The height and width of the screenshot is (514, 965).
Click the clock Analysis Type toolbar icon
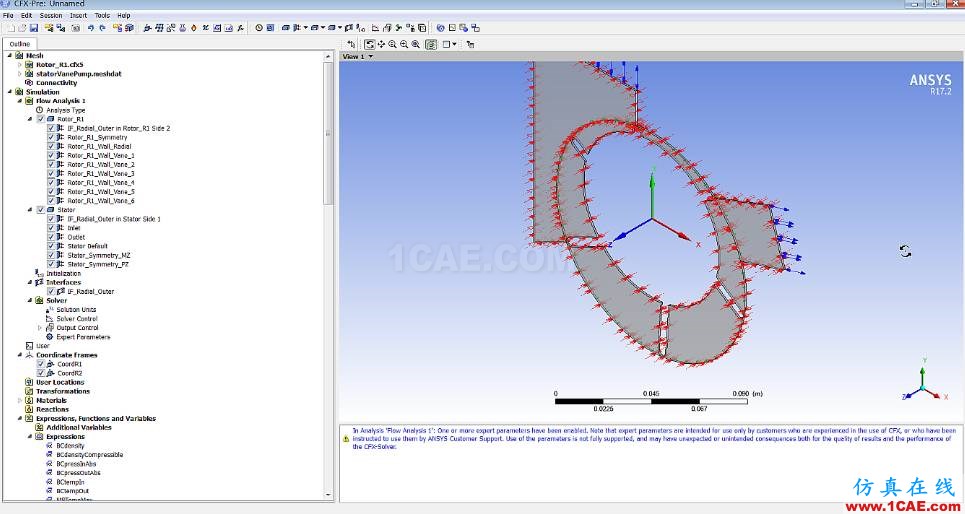point(259,28)
